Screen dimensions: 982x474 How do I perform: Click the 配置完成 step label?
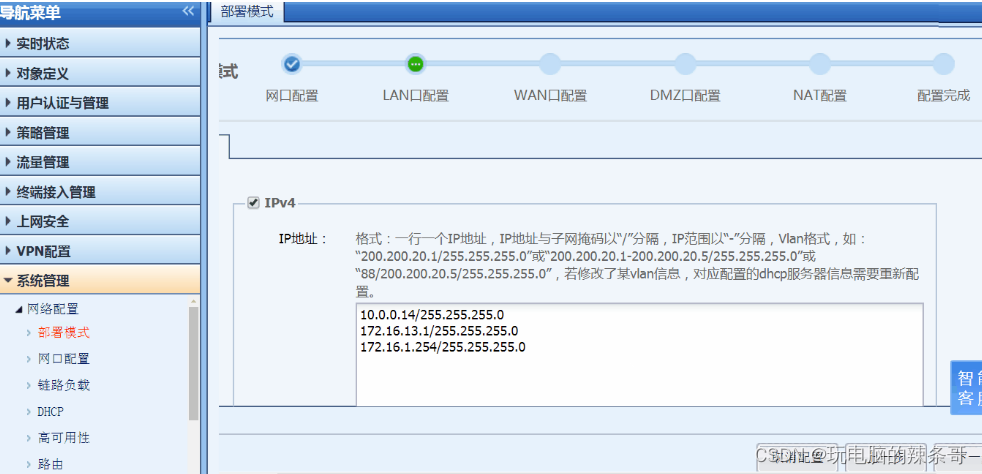(x=943, y=96)
